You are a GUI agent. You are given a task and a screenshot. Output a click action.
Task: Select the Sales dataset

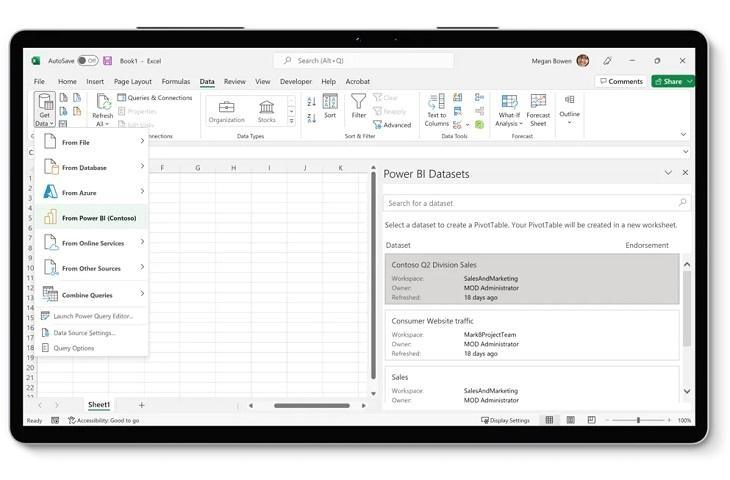click(x=532, y=387)
